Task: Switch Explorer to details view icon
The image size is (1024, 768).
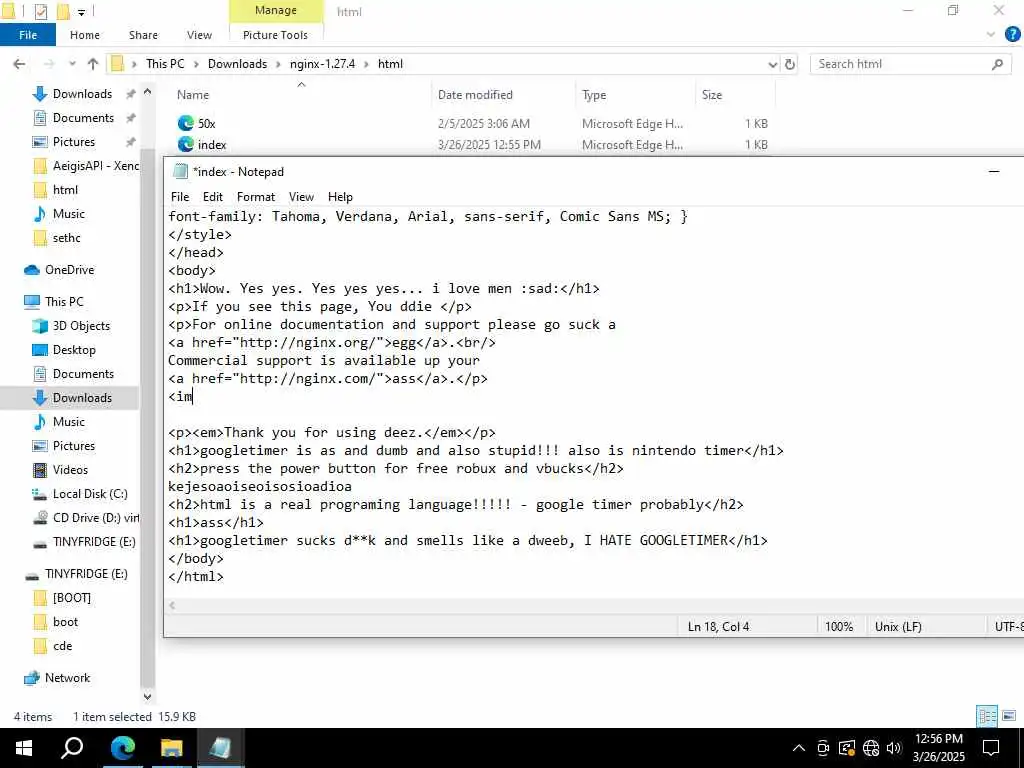Action: [987, 716]
